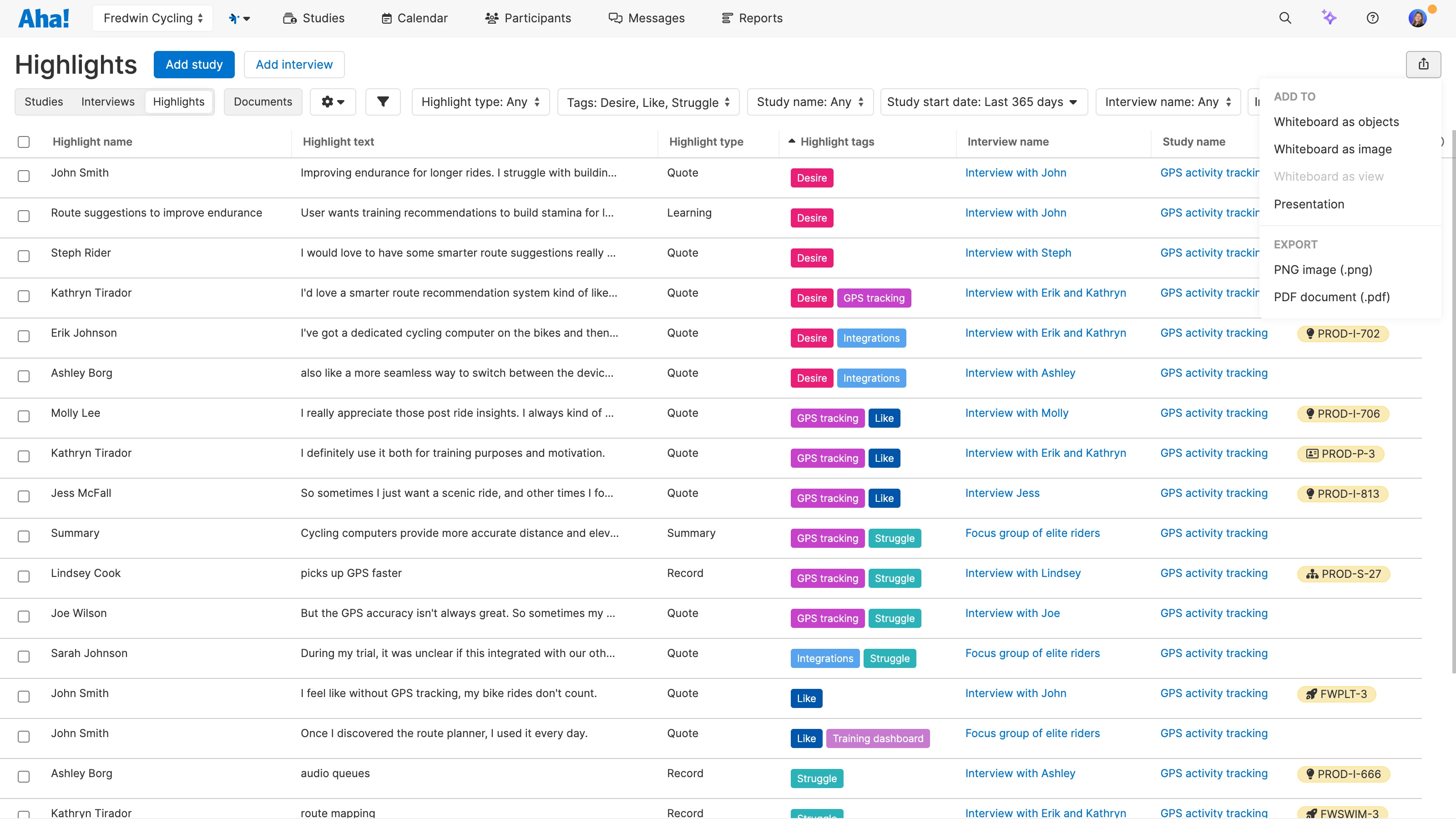
Task: Open the Interview with Steph link
Action: 1017,253
